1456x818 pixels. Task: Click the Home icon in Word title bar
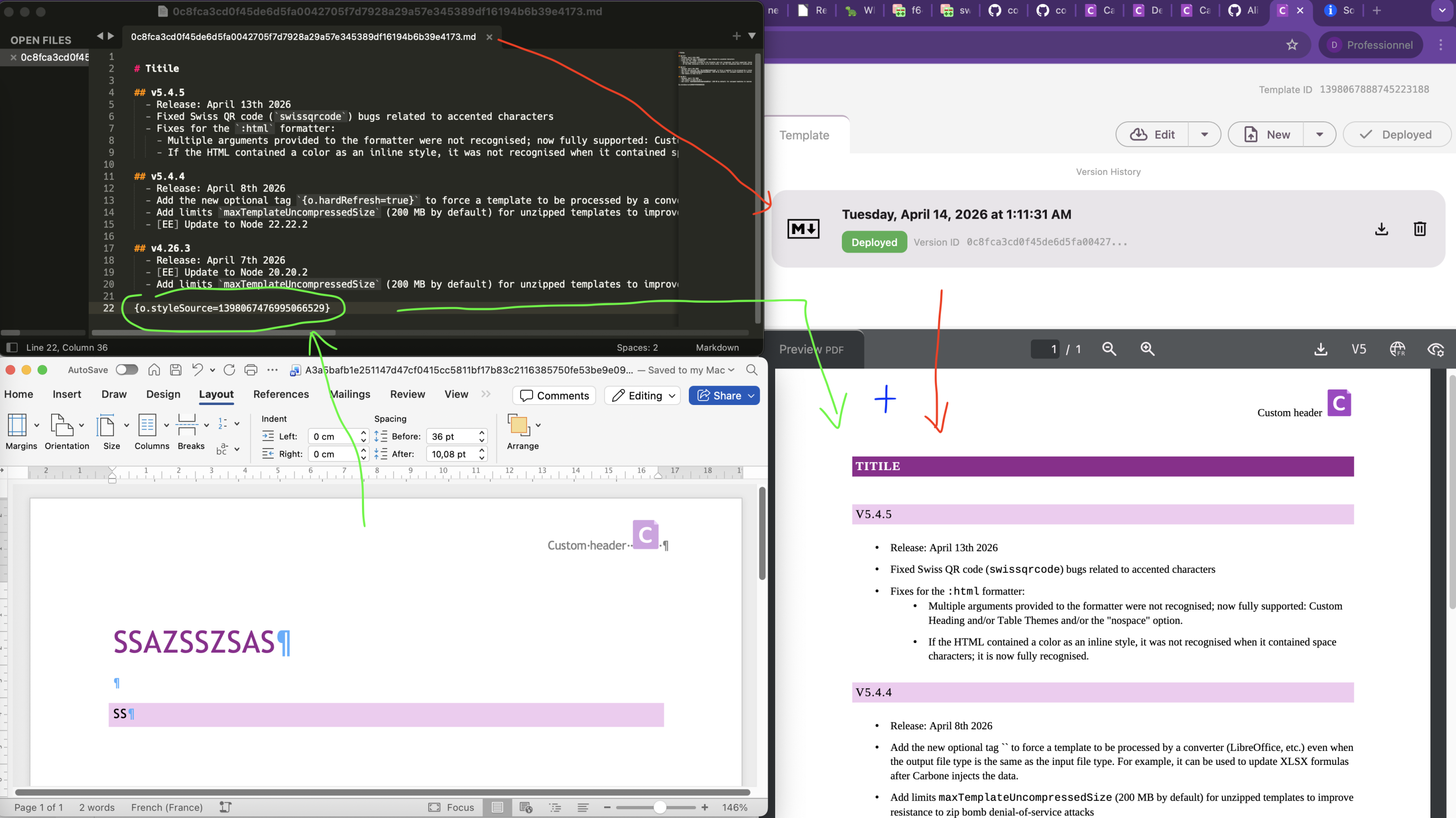coord(154,369)
